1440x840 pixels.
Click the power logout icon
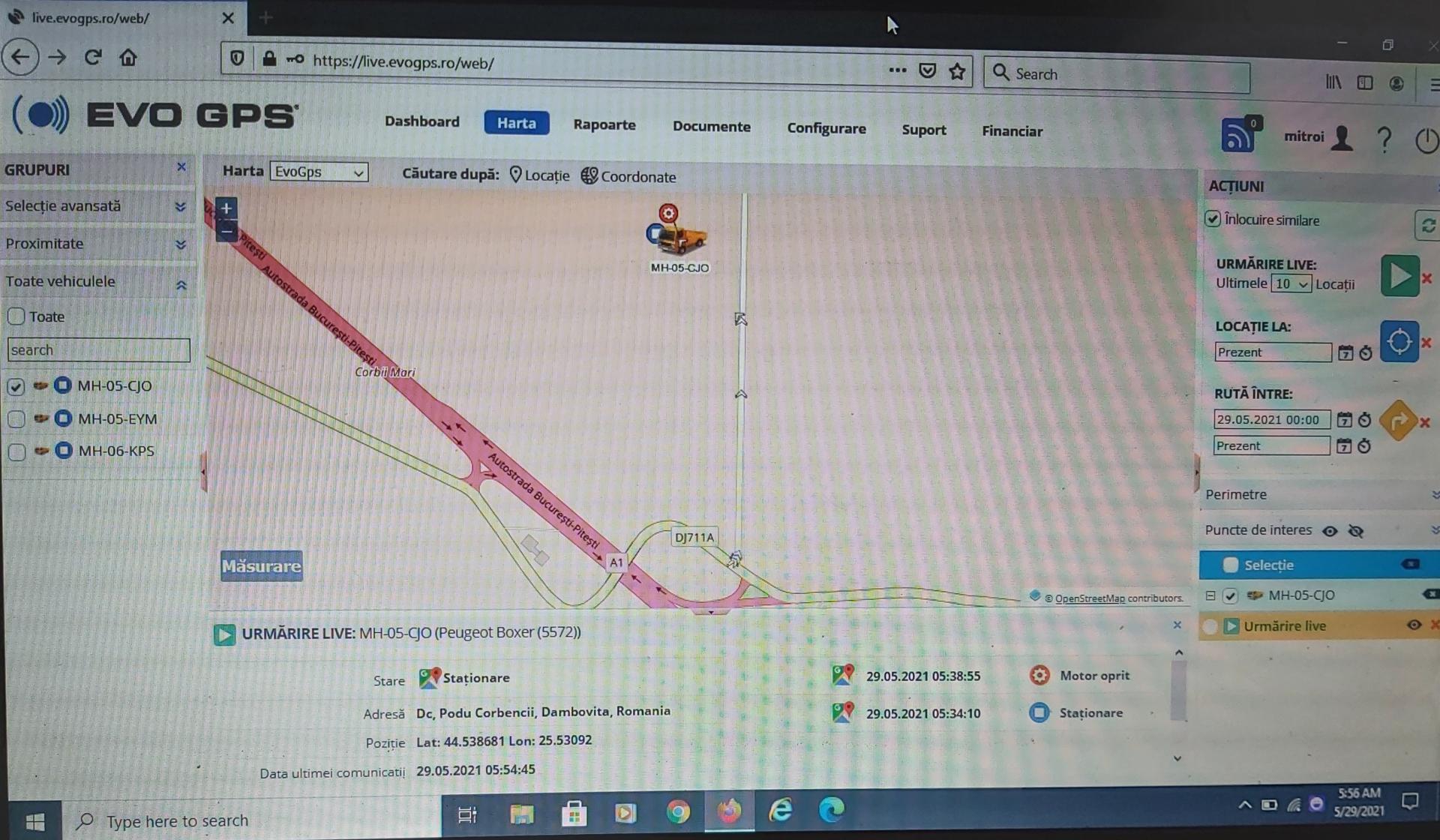pos(1426,140)
